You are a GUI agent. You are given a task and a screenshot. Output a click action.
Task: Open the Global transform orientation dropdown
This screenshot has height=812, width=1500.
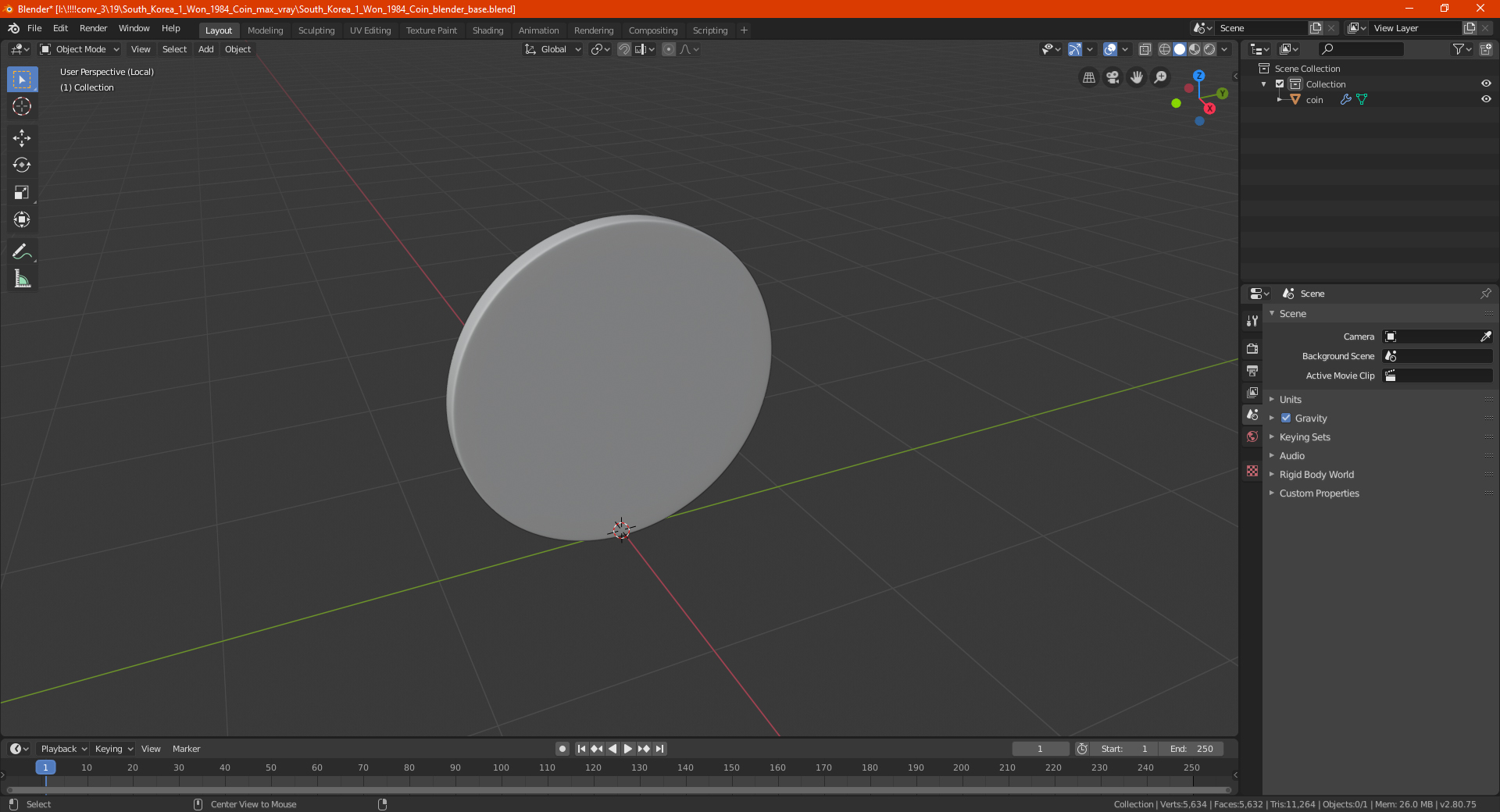[x=553, y=49]
